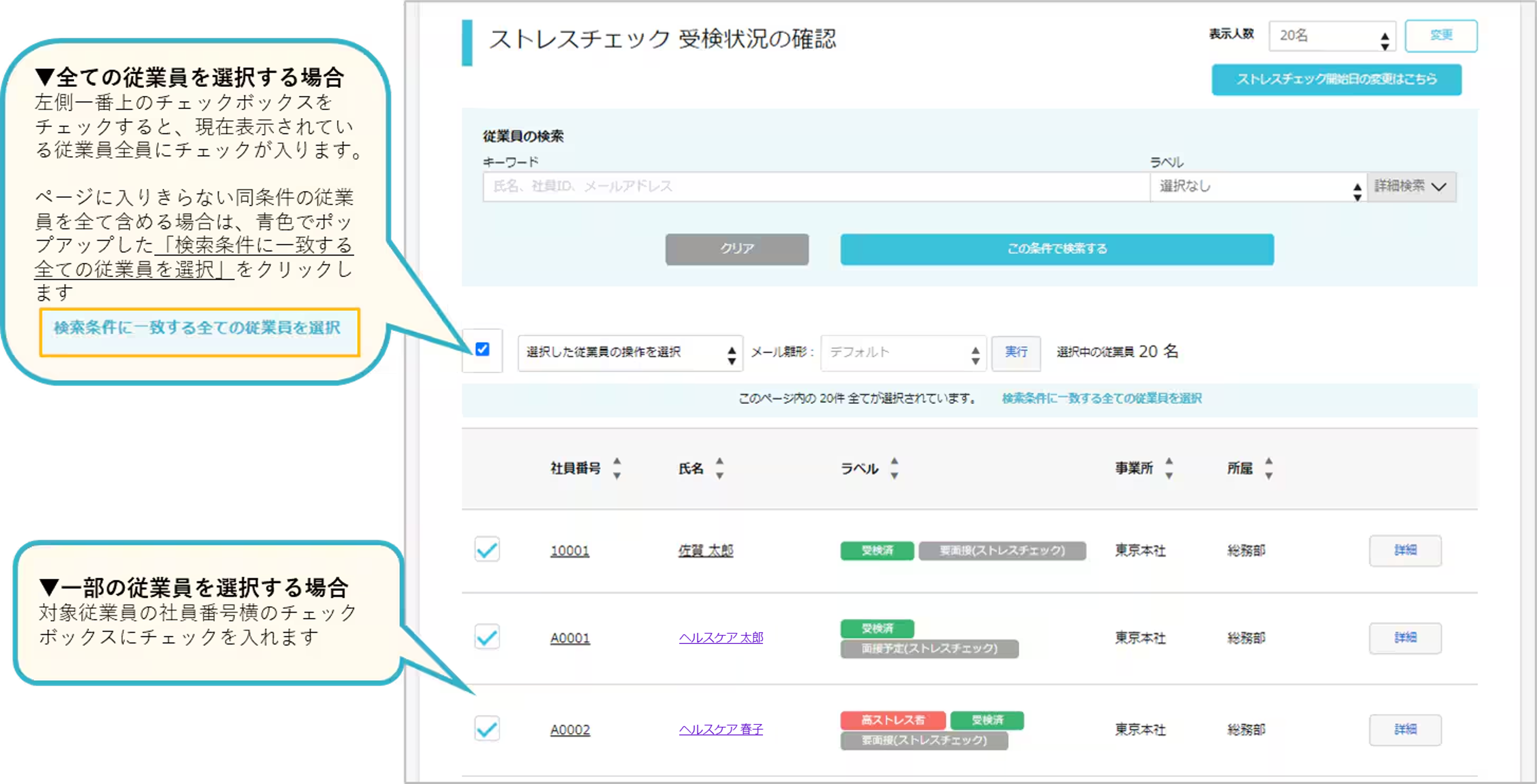Sort by ラベル column arrows

894,468
